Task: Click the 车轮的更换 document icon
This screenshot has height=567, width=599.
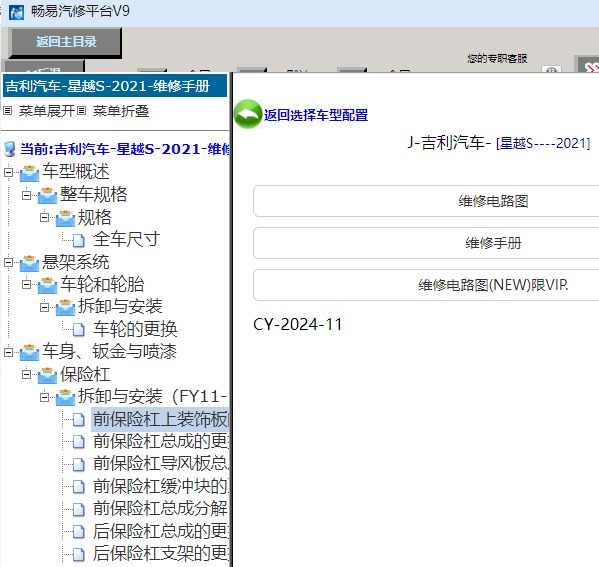Action: click(79, 330)
